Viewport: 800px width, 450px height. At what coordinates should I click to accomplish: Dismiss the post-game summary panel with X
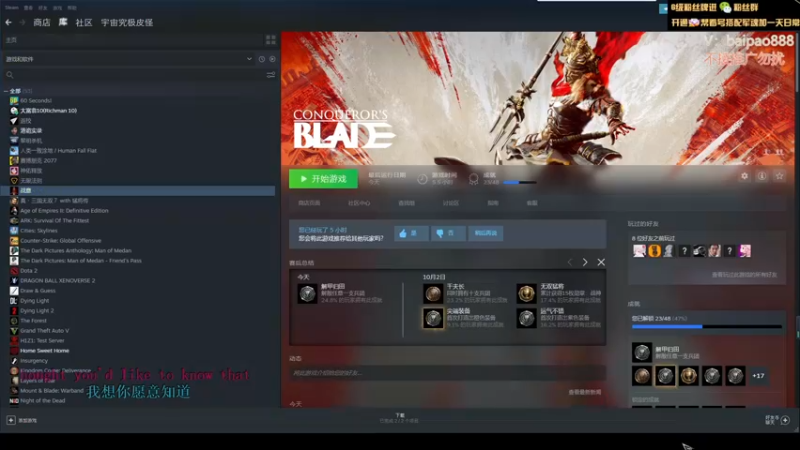601,262
